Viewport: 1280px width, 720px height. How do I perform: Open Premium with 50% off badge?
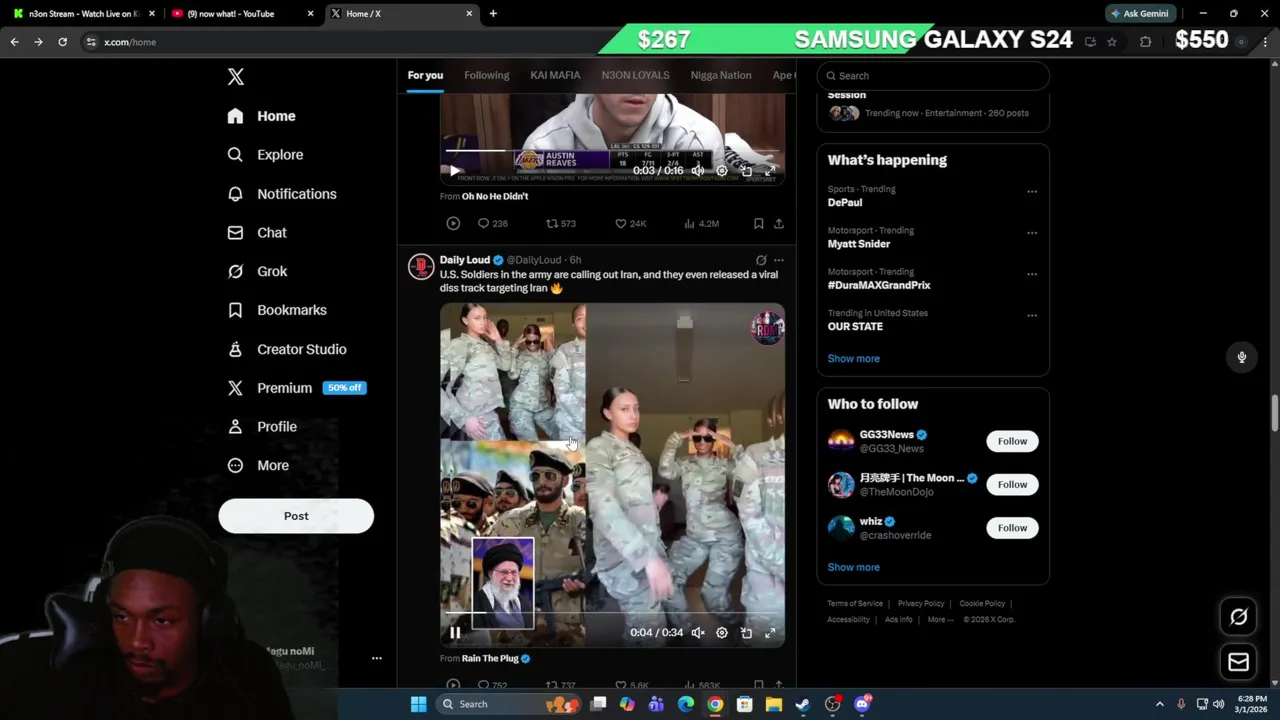point(296,388)
